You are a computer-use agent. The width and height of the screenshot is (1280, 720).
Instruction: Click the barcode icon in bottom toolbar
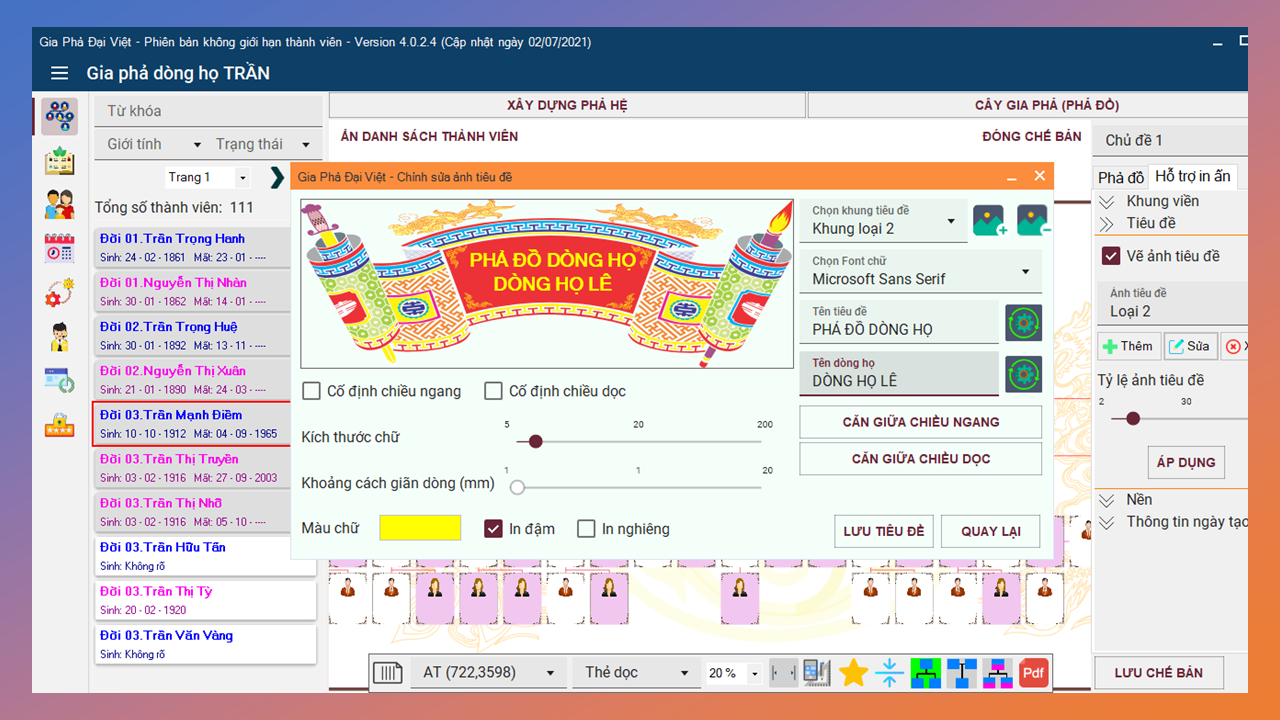(388, 673)
